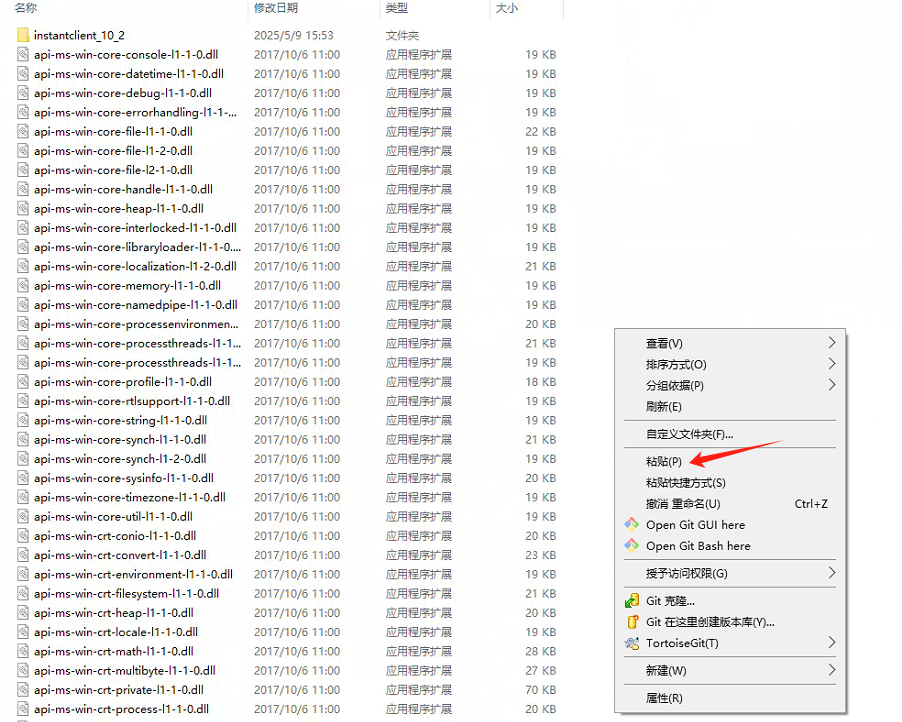Viewport: 902px width, 722px height.
Task: Select file name api-ms-win-core-synch-l1-2-0.dll
Action: (x=120, y=459)
